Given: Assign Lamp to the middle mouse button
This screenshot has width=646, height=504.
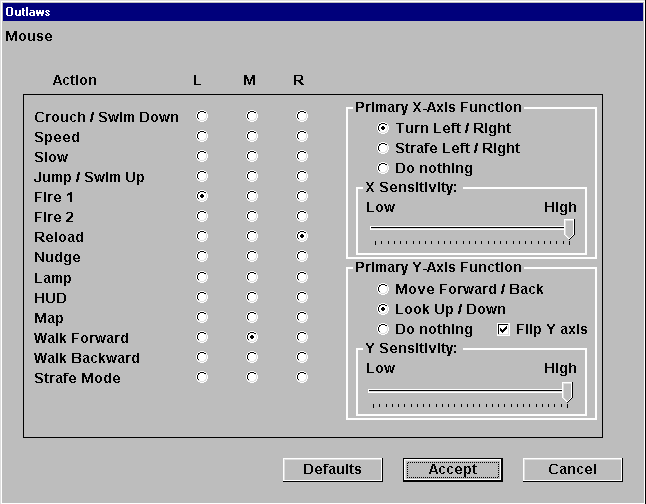Looking at the screenshot, I should (x=252, y=277).
